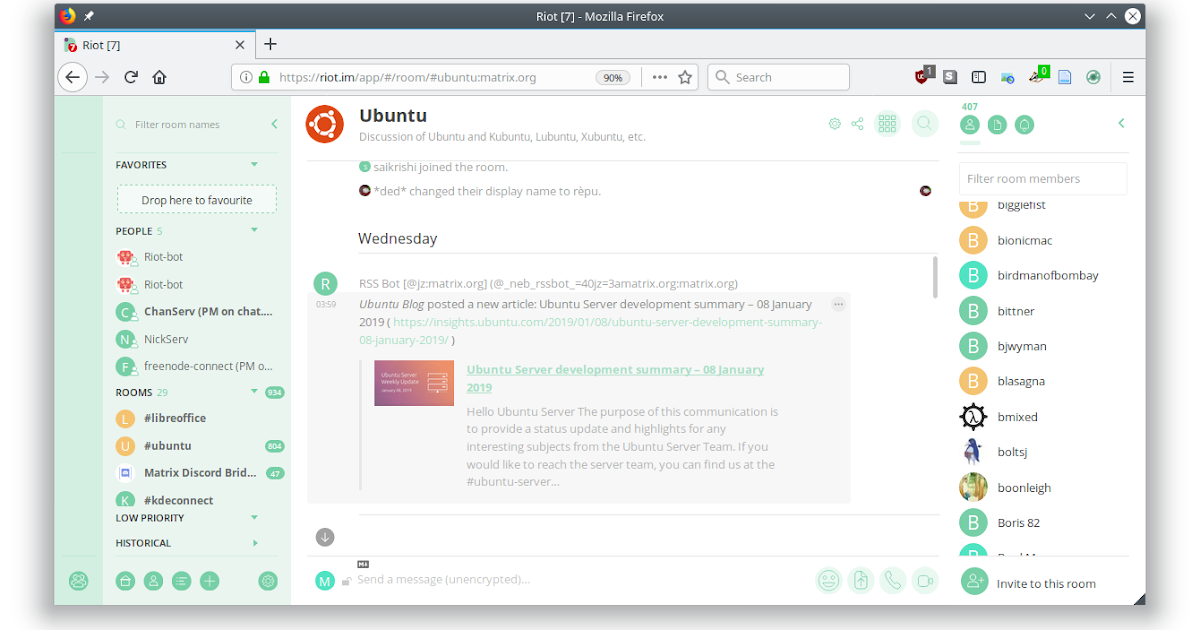Upload a file to the room

tap(861, 580)
